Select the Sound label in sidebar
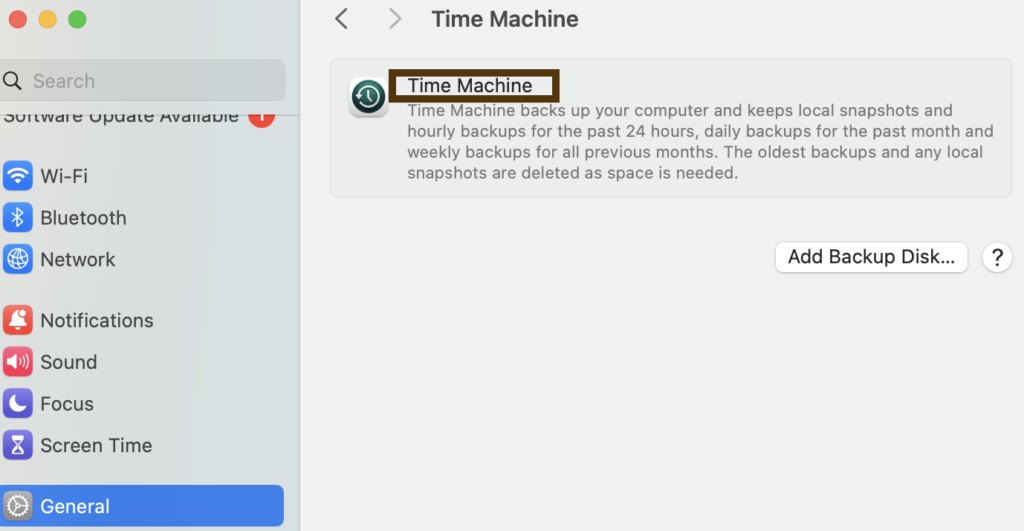 [69, 362]
